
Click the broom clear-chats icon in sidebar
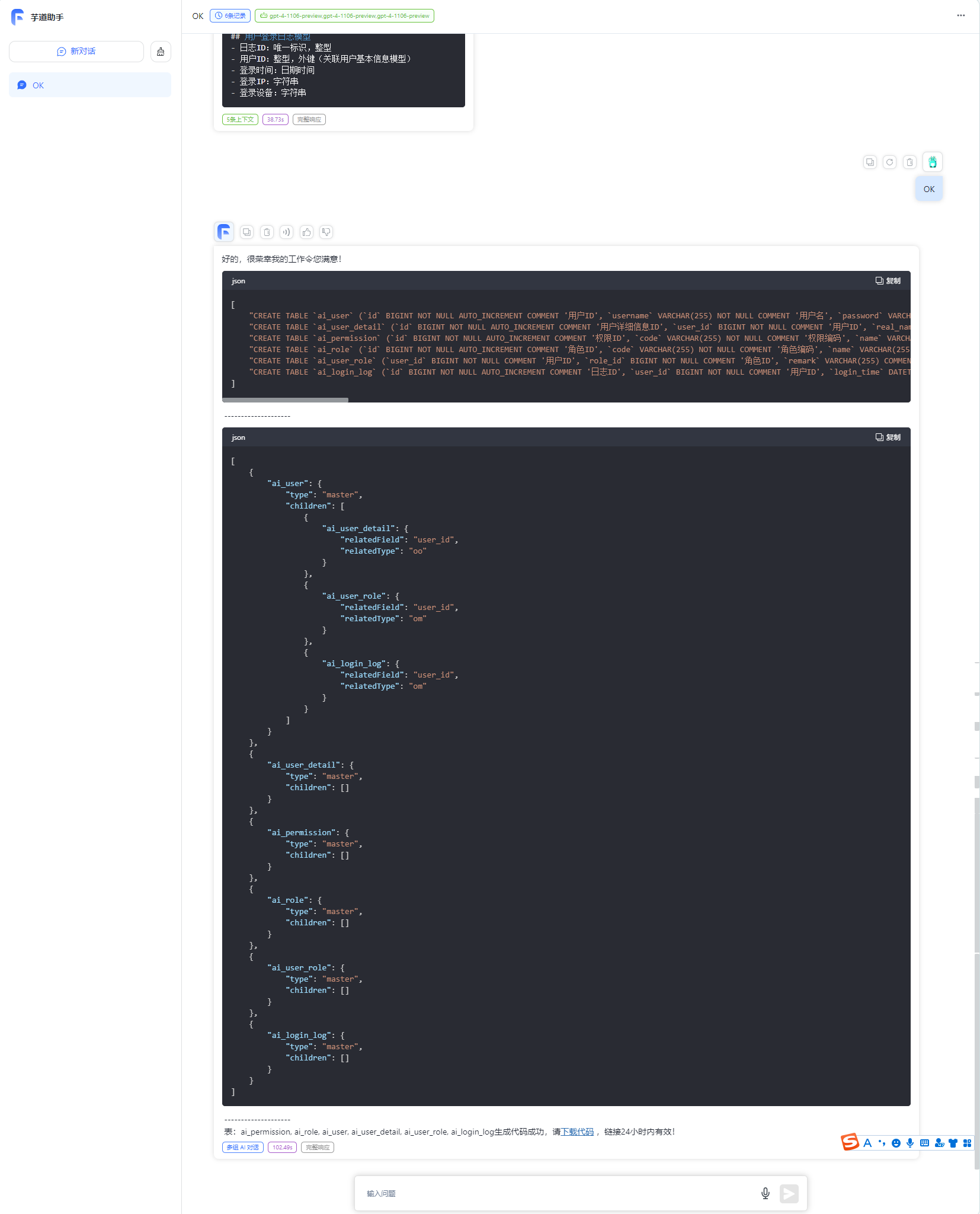tap(161, 52)
